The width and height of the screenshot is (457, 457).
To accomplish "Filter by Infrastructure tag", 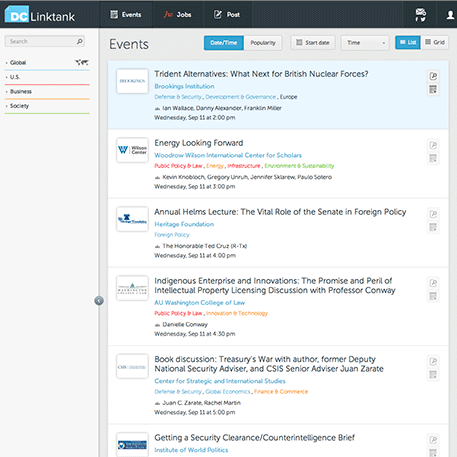I will (244, 166).
